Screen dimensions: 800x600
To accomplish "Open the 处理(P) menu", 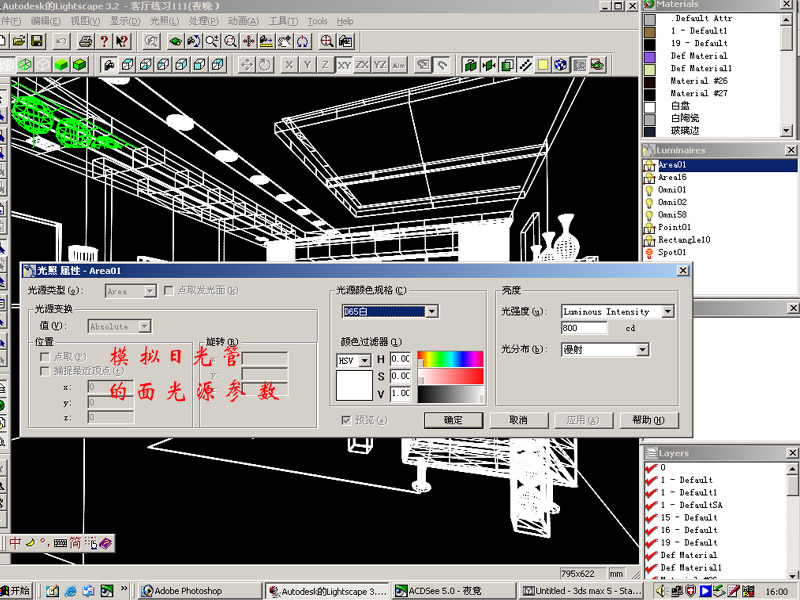I will point(204,21).
